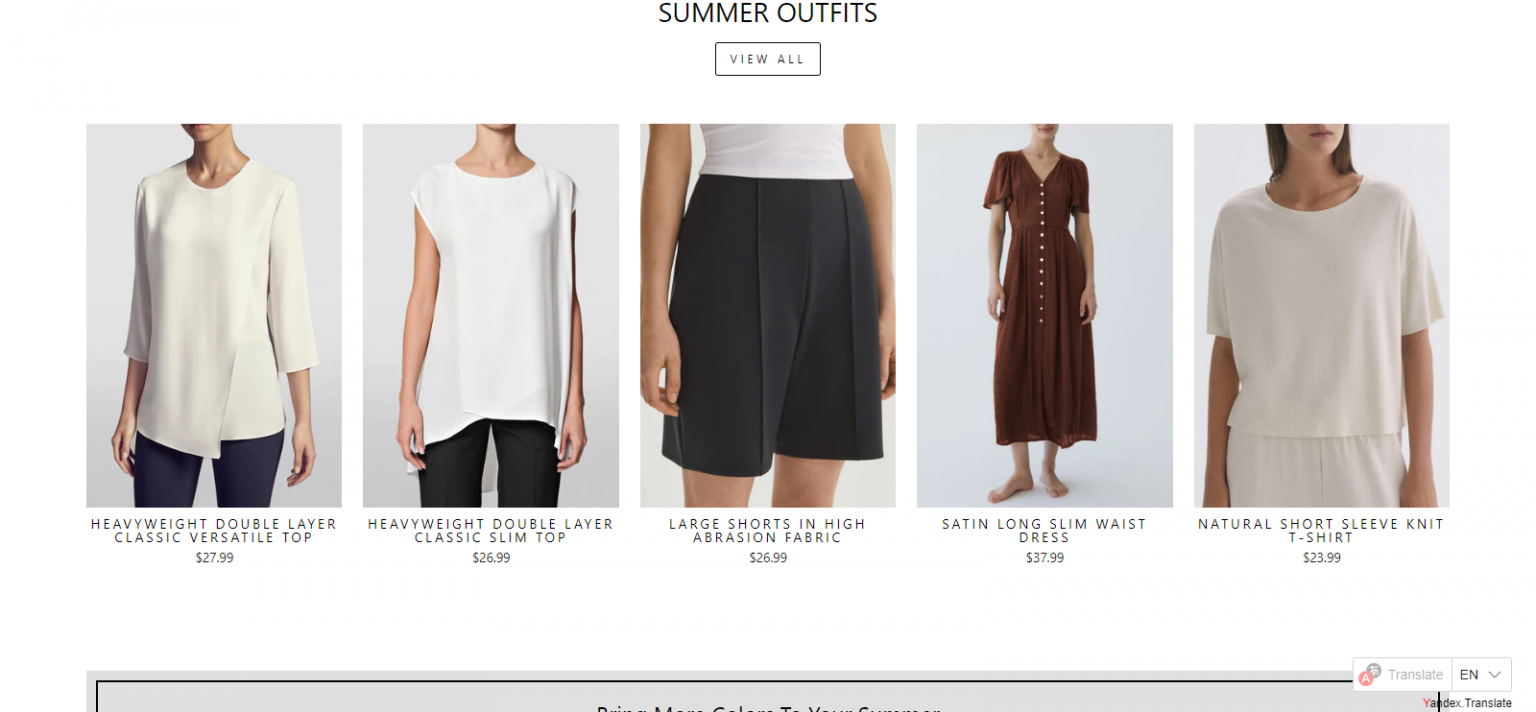This screenshot has height=712, width=1536.
Task: Click the $23.99 price under knit T-shirt
Action: pyautogui.click(x=1321, y=558)
